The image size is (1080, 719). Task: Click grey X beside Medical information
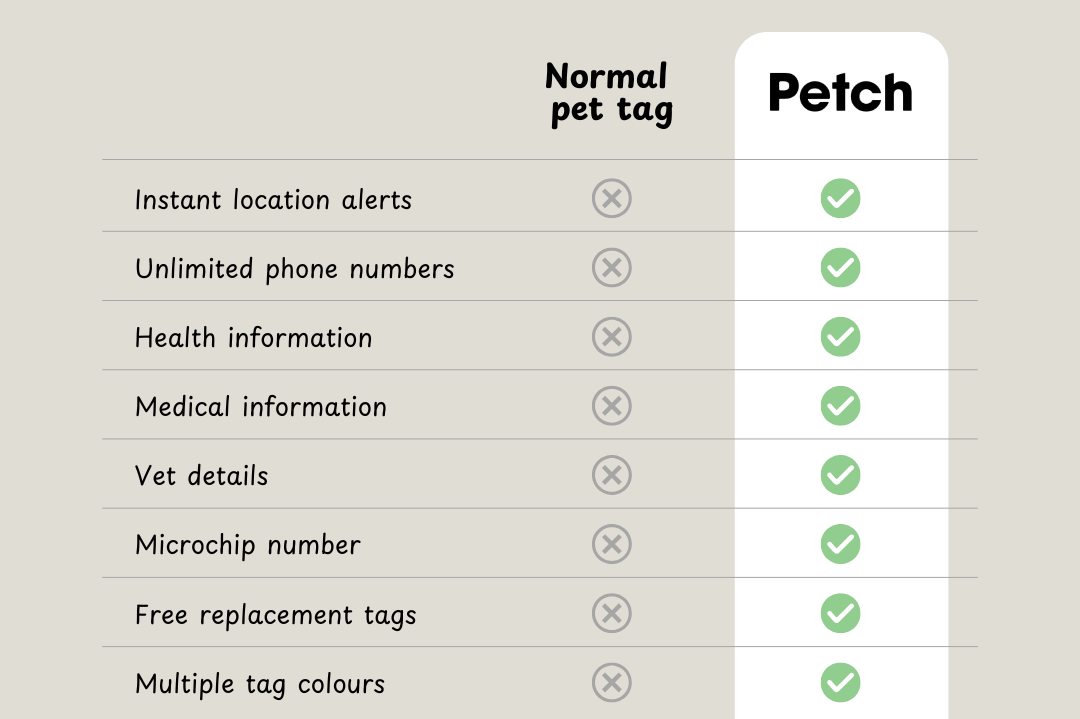[x=611, y=405]
